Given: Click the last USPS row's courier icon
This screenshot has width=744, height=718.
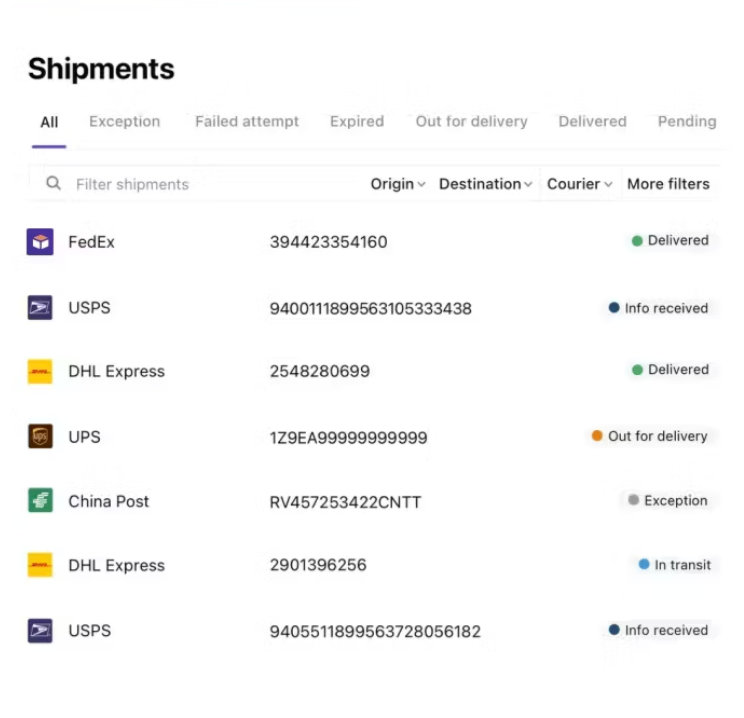Looking at the screenshot, I should (x=40, y=630).
